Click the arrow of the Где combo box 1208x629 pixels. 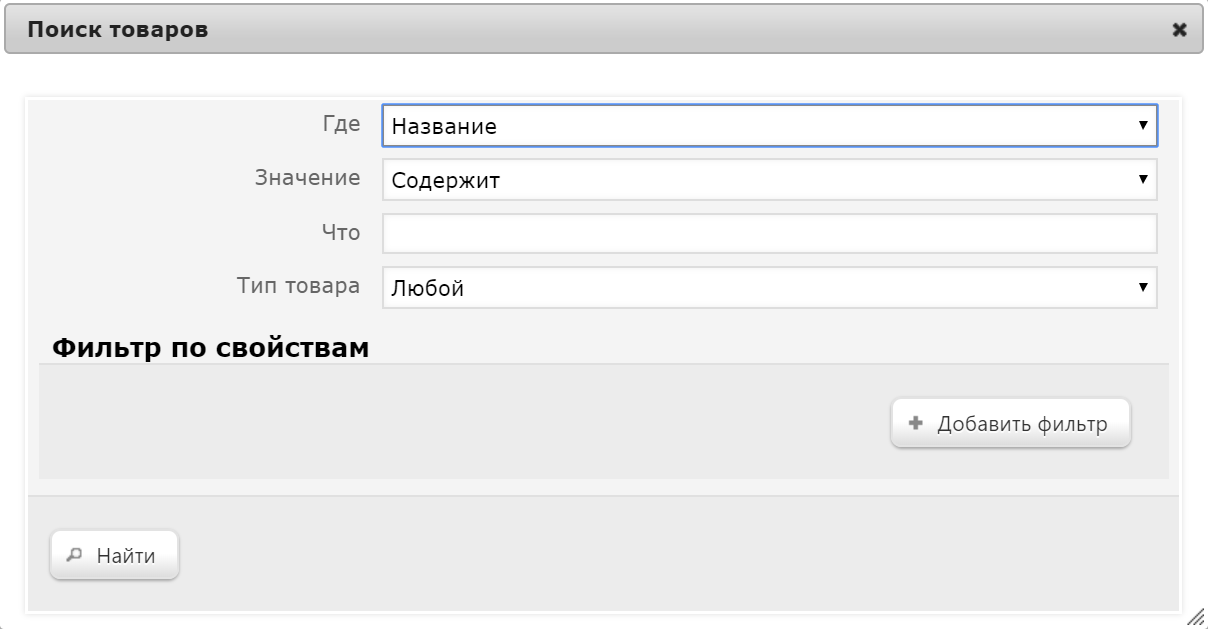click(1142, 126)
